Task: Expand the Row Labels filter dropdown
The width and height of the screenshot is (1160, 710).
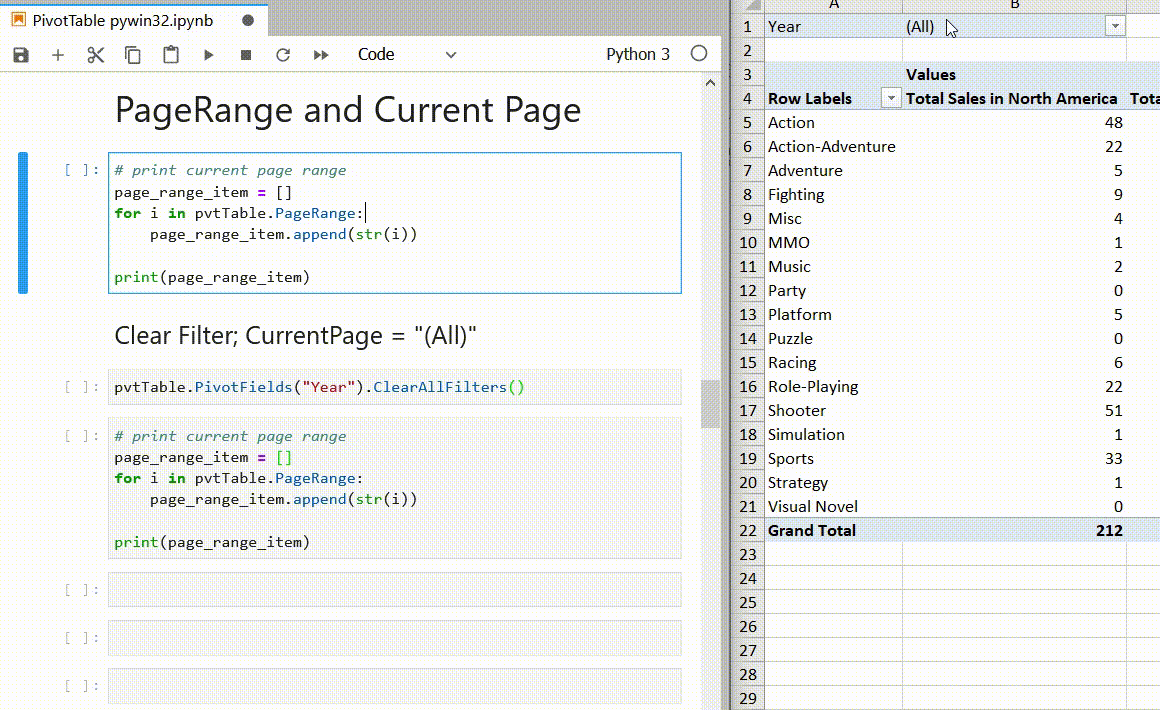Action: 890,98
